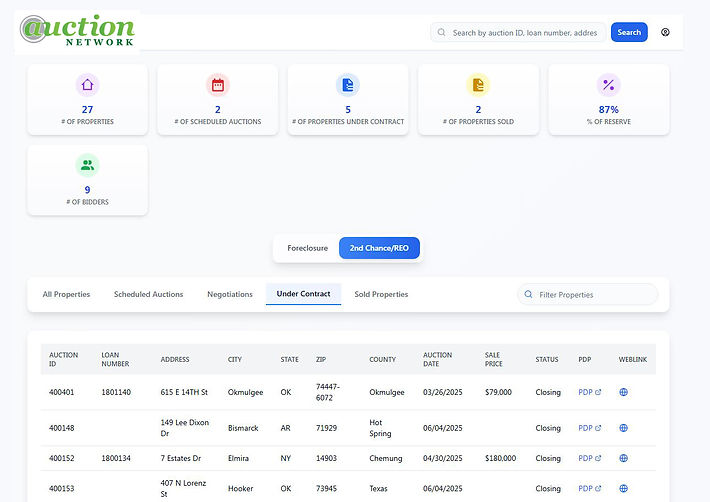Viewport: 710px width, 502px height.
Task: Open PDP link for 407 N Lorenz St
Action: coord(590,488)
